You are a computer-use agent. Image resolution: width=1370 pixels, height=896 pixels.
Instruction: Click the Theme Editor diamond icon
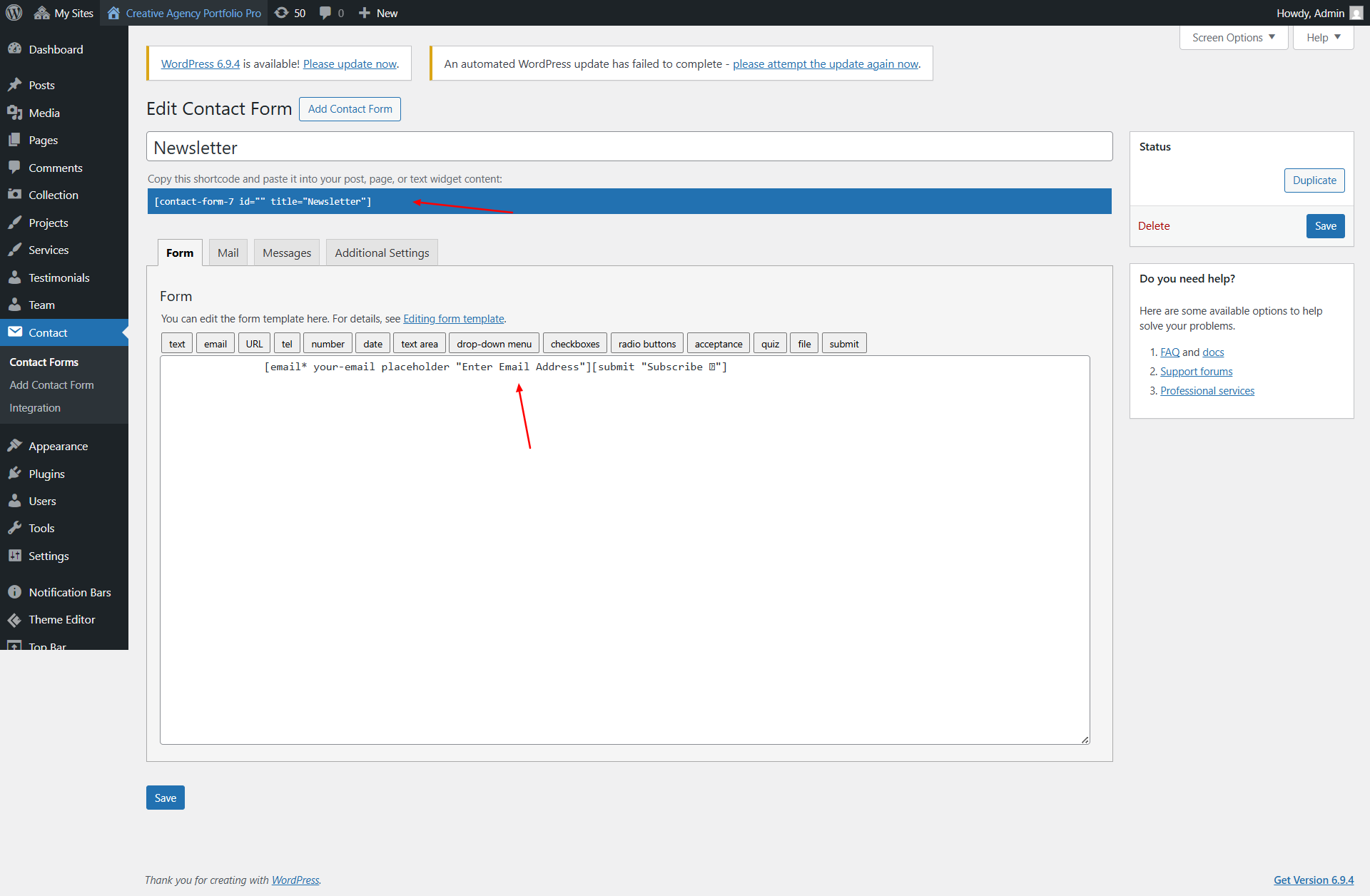coord(14,619)
